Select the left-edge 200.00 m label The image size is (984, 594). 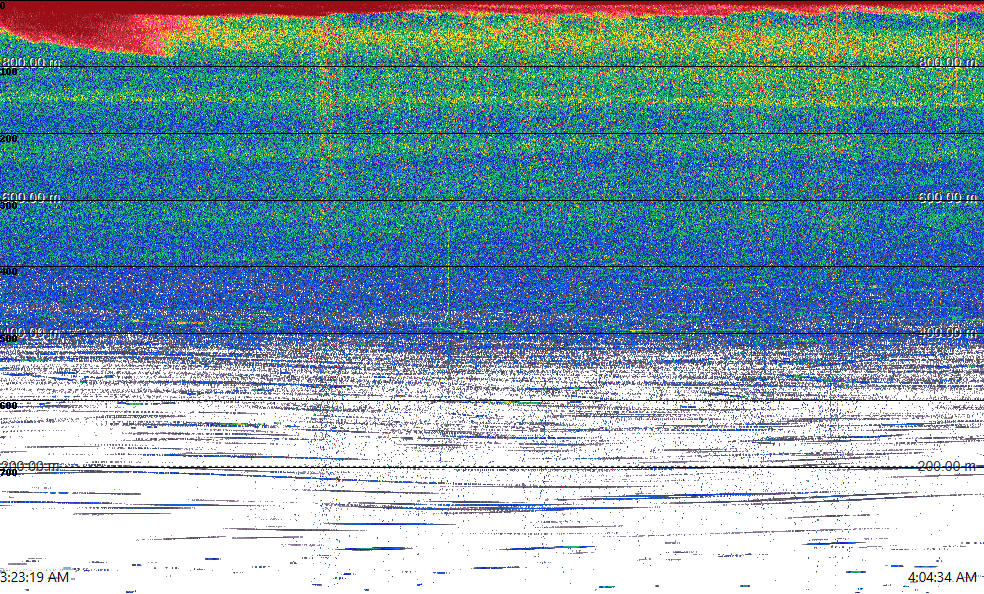pyautogui.click(x=31, y=466)
